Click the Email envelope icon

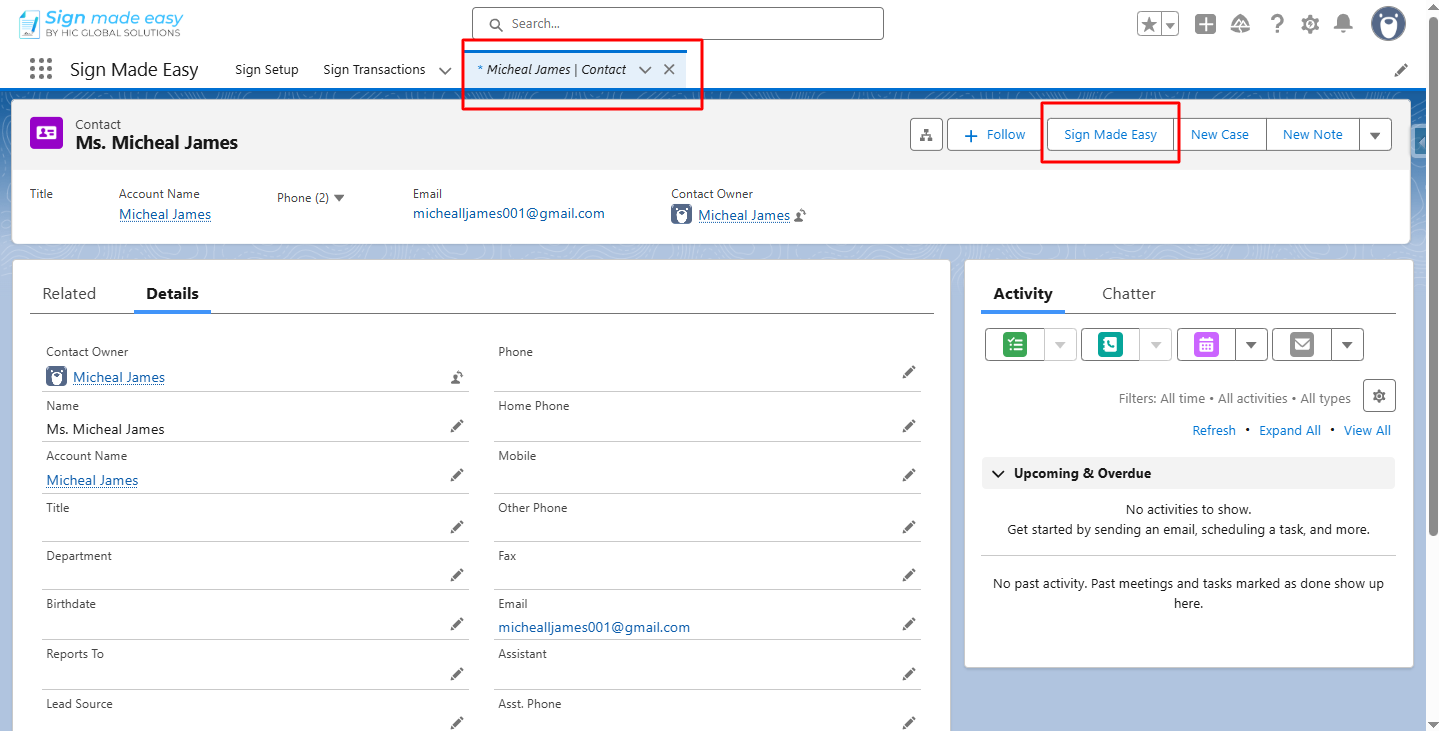[1300, 344]
